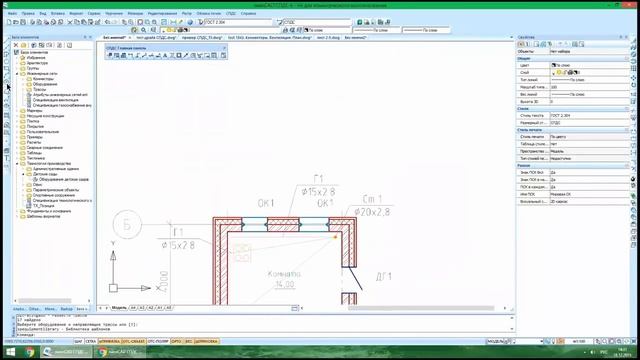640x360 pixels.
Task: Click the text 'A' icon in the СПДС main panel
Action: coord(165,56)
